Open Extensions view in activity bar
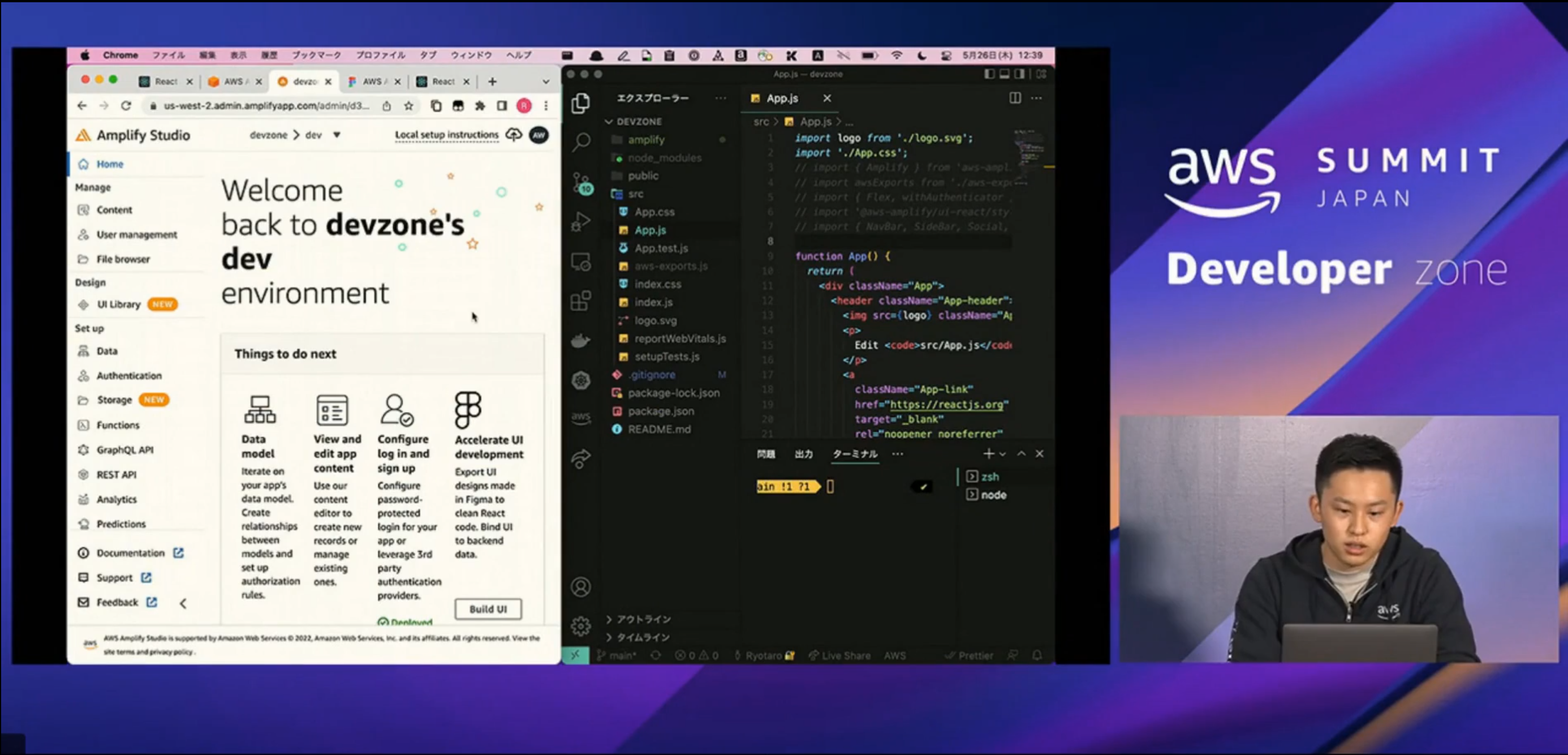1568x755 pixels. 581,301
